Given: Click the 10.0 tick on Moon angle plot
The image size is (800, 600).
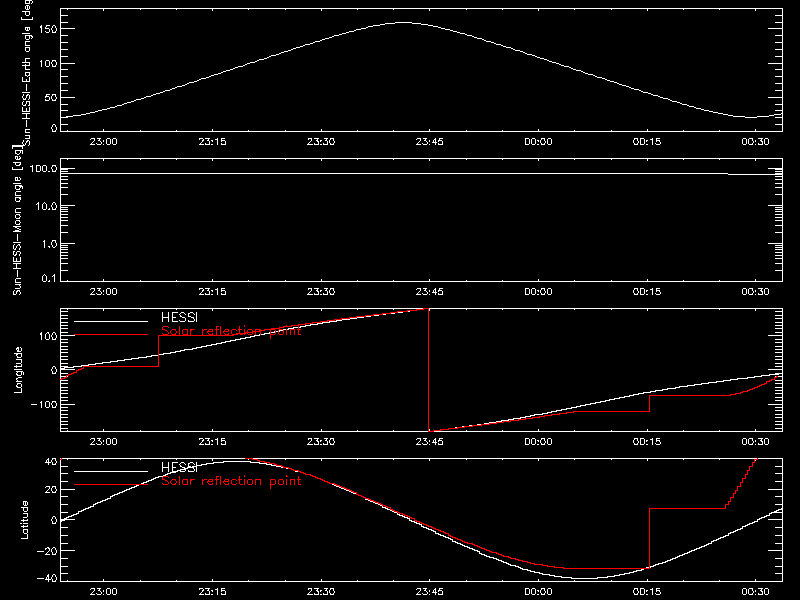Looking at the screenshot, I should (46, 206).
